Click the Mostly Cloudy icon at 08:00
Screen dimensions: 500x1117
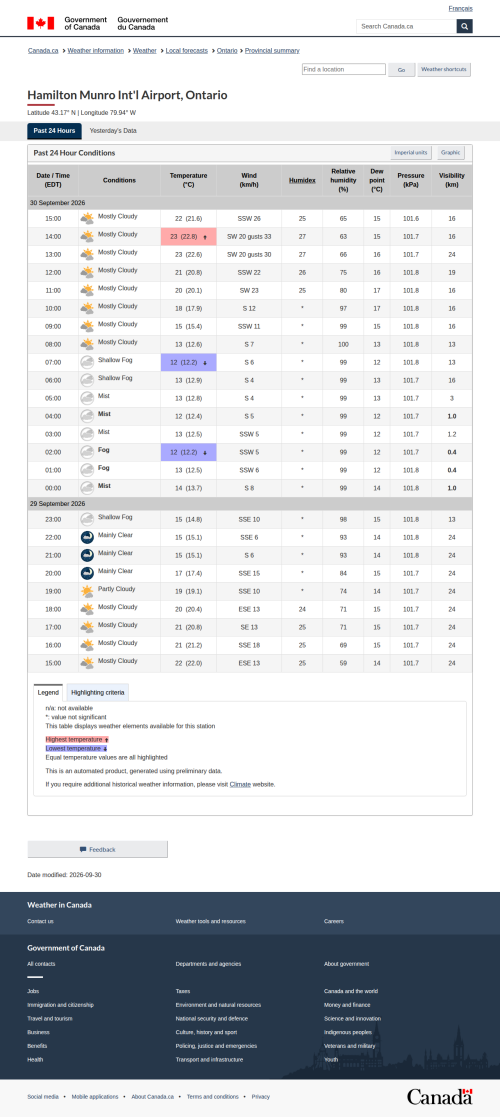87,344
